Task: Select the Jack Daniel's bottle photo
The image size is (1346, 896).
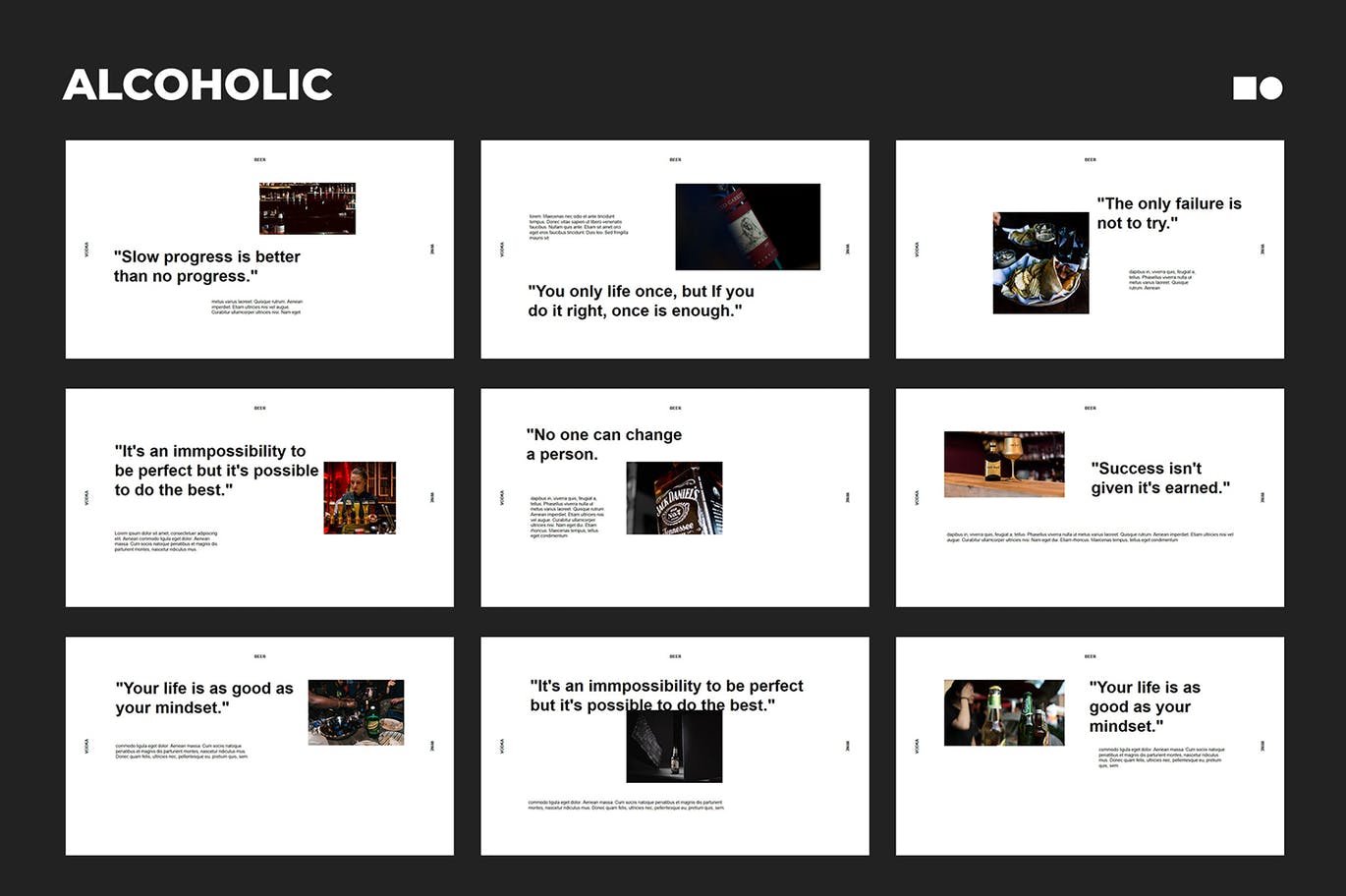Action: pyautogui.click(x=674, y=498)
